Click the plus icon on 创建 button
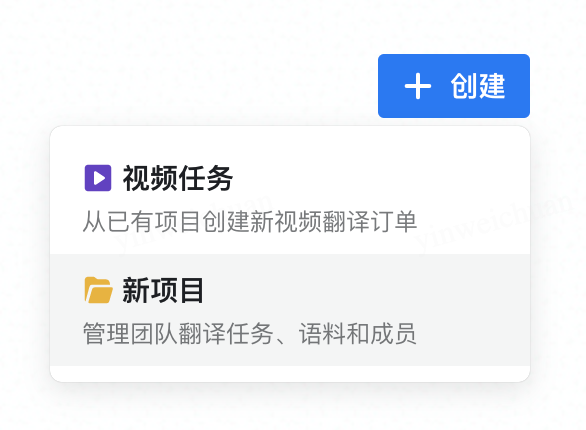Image resolution: width=586 pixels, height=430 pixels. (x=418, y=86)
